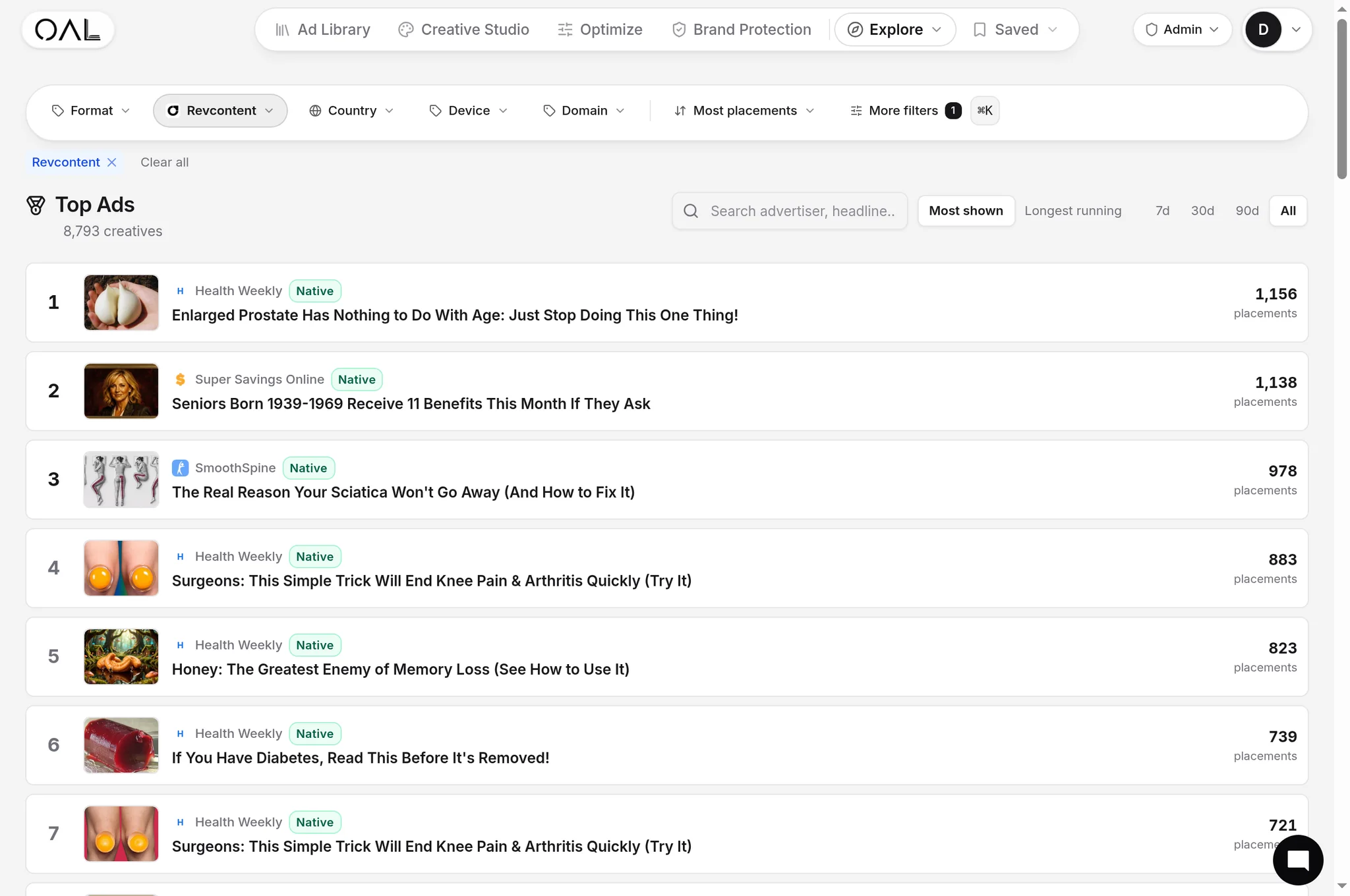Click the ⌘K shortcut badge
The width and height of the screenshot is (1350, 896).
tap(985, 111)
